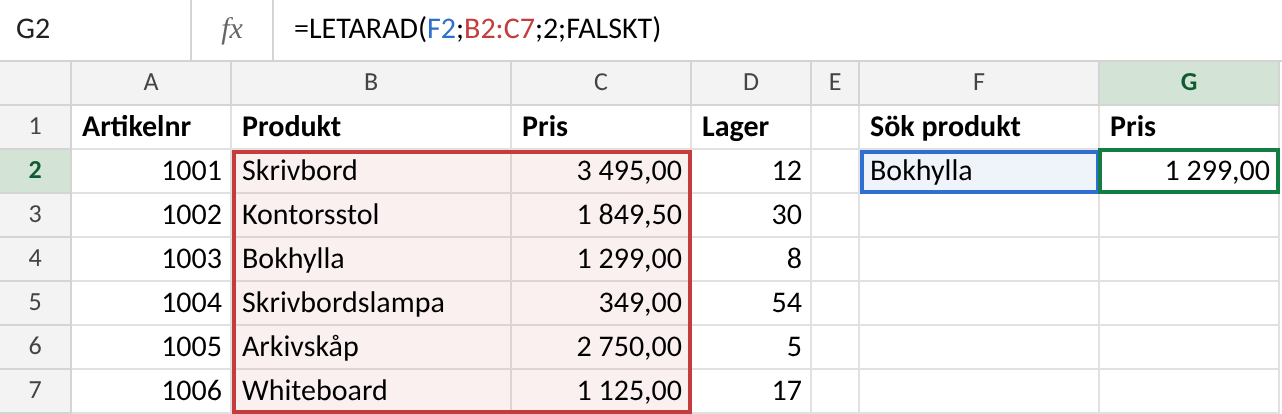Select the stock cell showing 54

[751, 303]
